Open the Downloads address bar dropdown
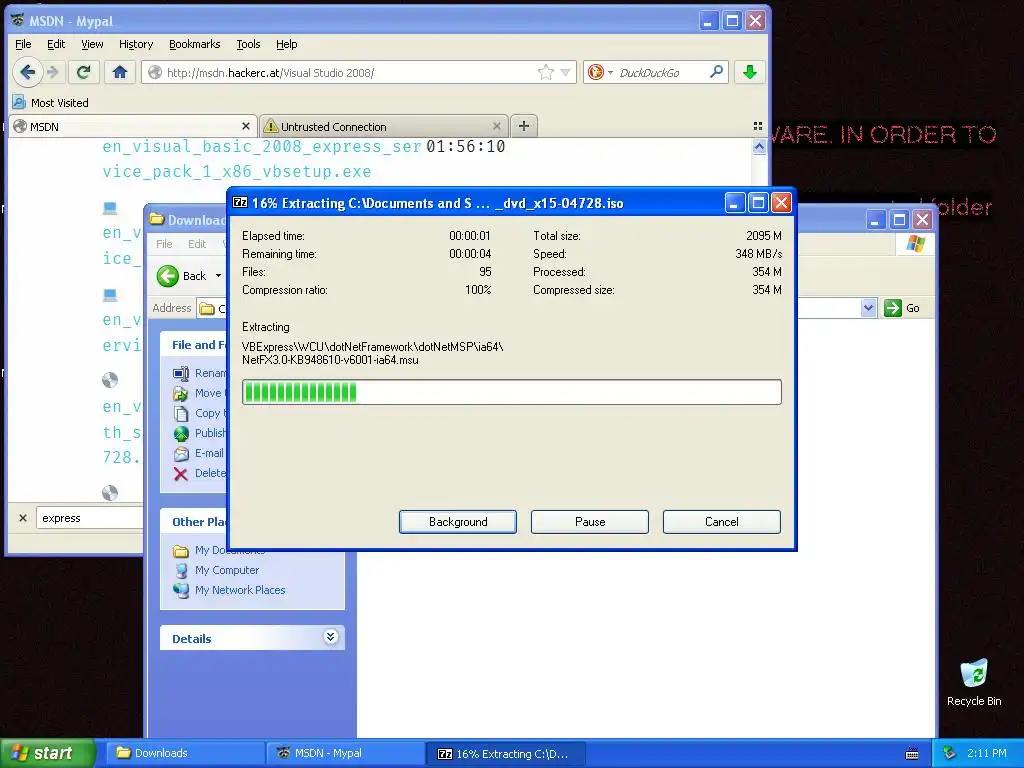This screenshot has height=768, width=1024. [x=868, y=308]
